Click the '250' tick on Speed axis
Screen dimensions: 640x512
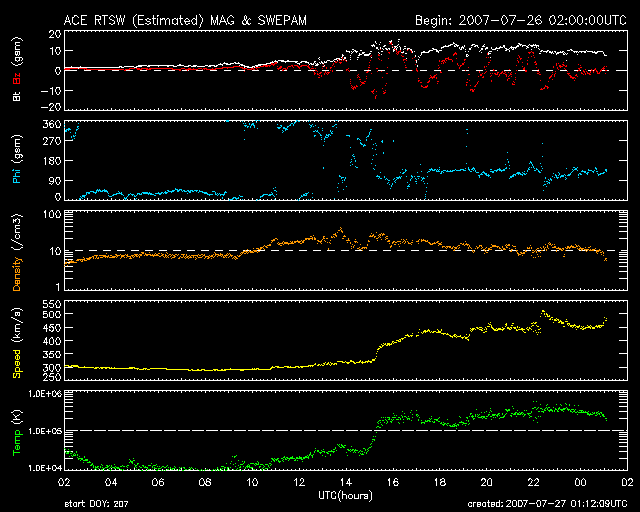coord(52,377)
